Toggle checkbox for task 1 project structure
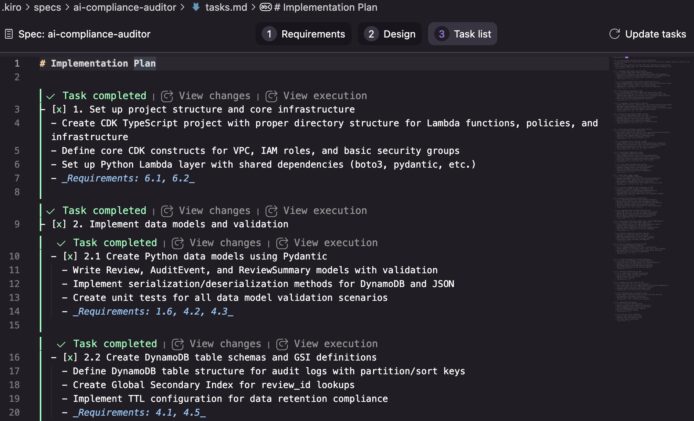This screenshot has height=421, width=694. pyautogui.click(x=59, y=109)
